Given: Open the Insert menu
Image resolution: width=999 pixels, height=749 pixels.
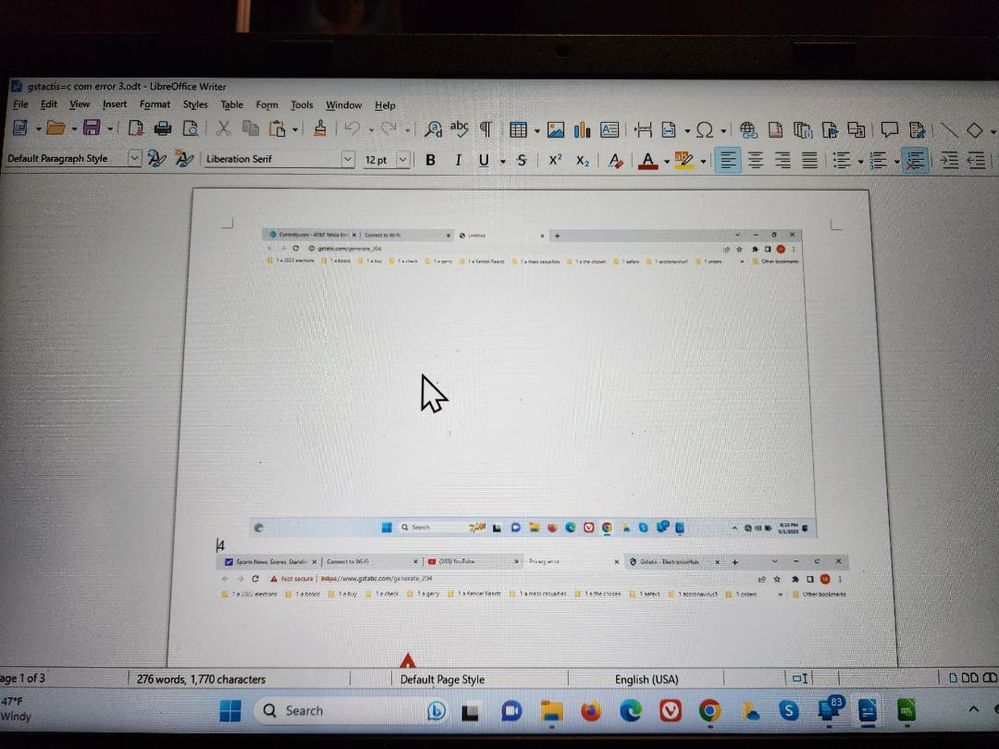Looking at the screenshot, I should (x=114, y=104).
